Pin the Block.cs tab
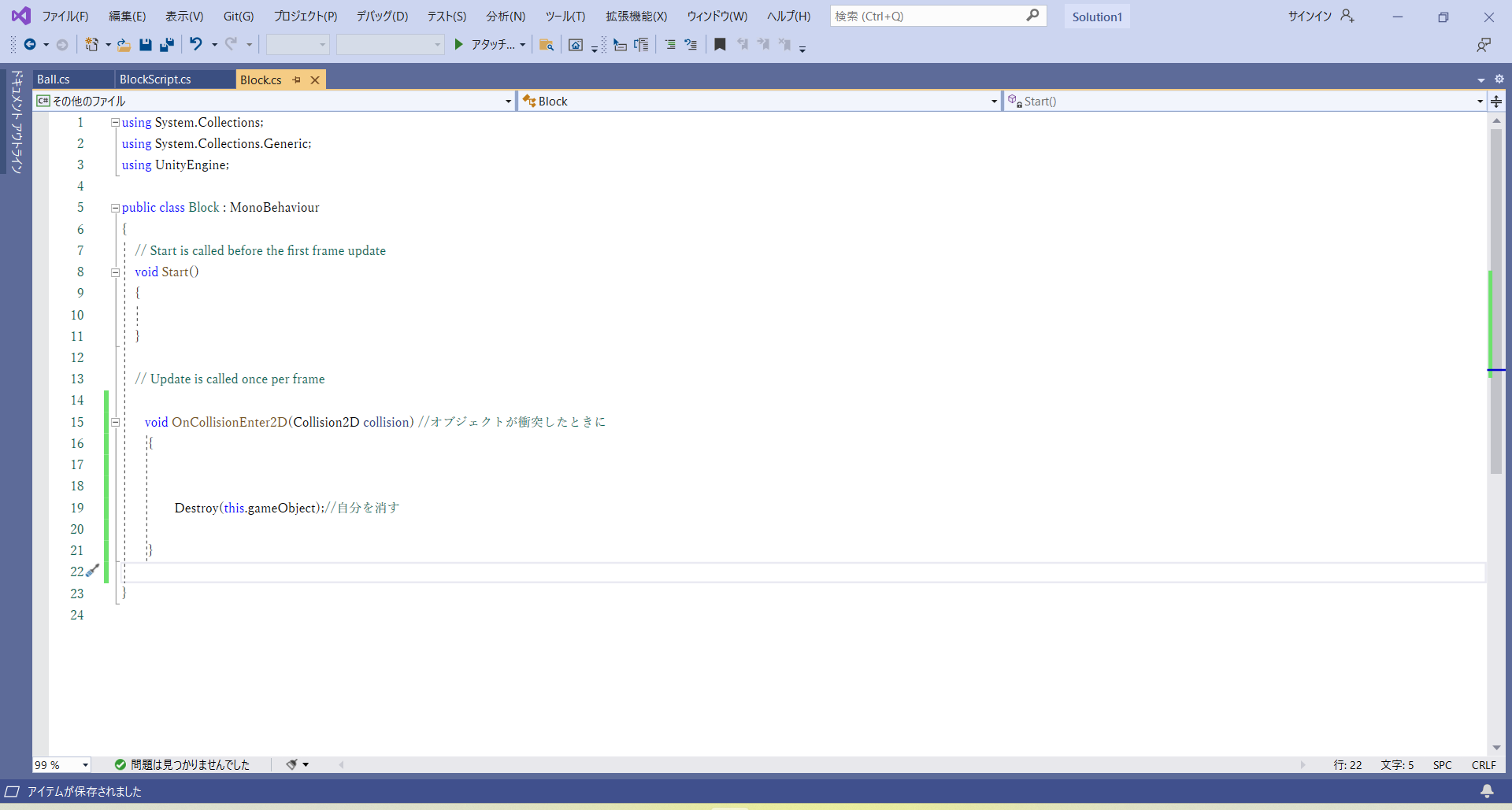This screenshot has width=1512, height=810. (x=297, y=80)
